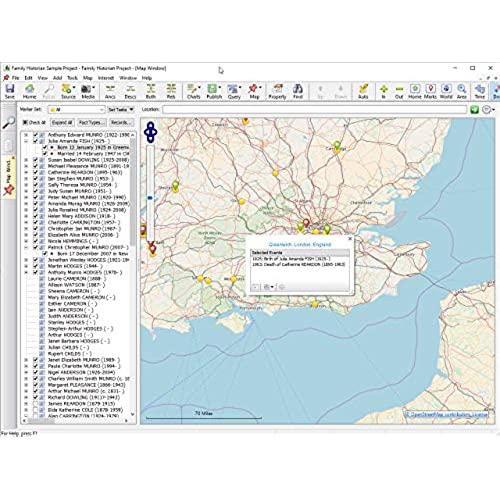
Task: Show the Rels all relatives diagram
Action: coord(171,91)
